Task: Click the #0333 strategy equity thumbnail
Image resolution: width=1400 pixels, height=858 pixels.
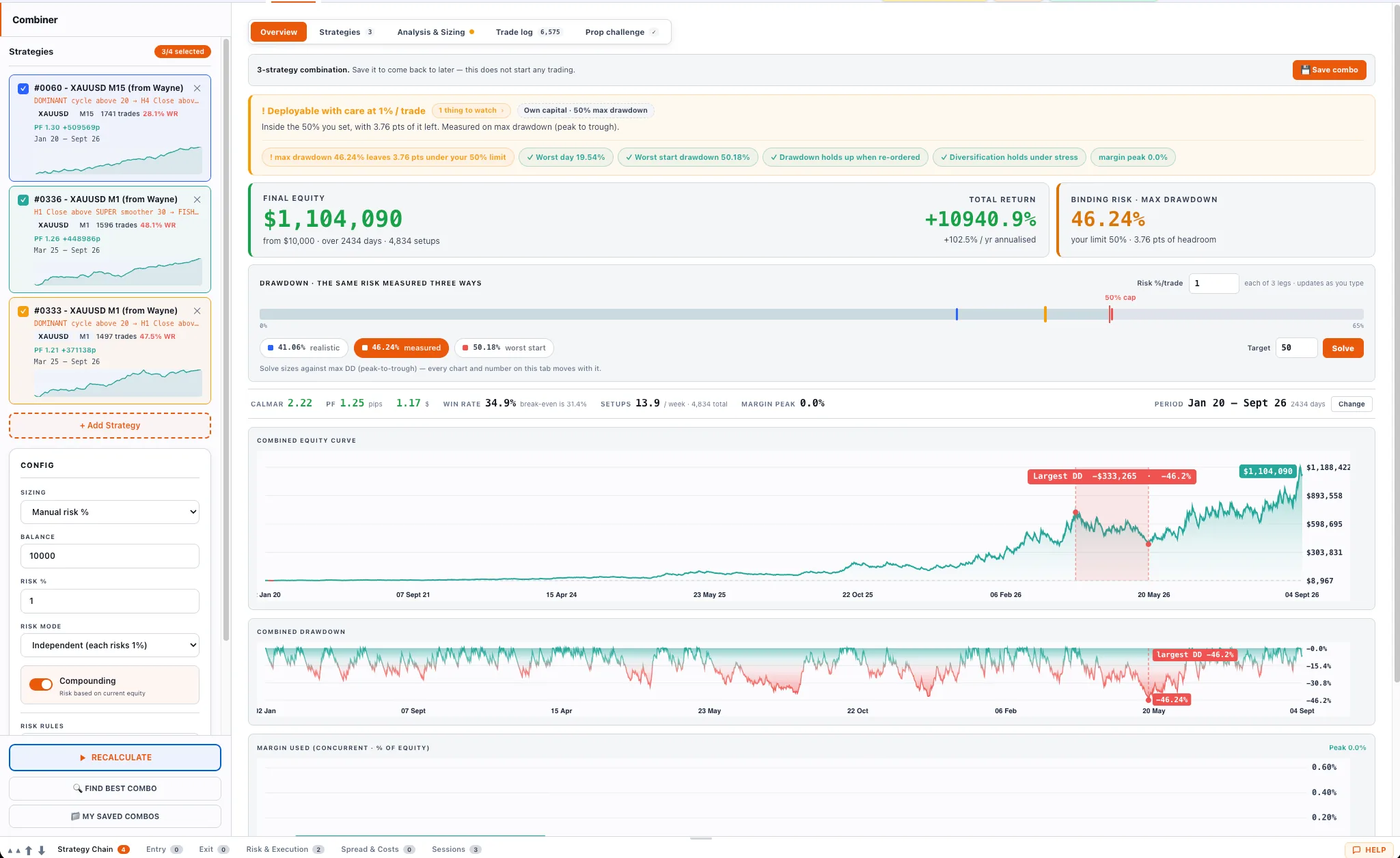Action: (118, 383)
